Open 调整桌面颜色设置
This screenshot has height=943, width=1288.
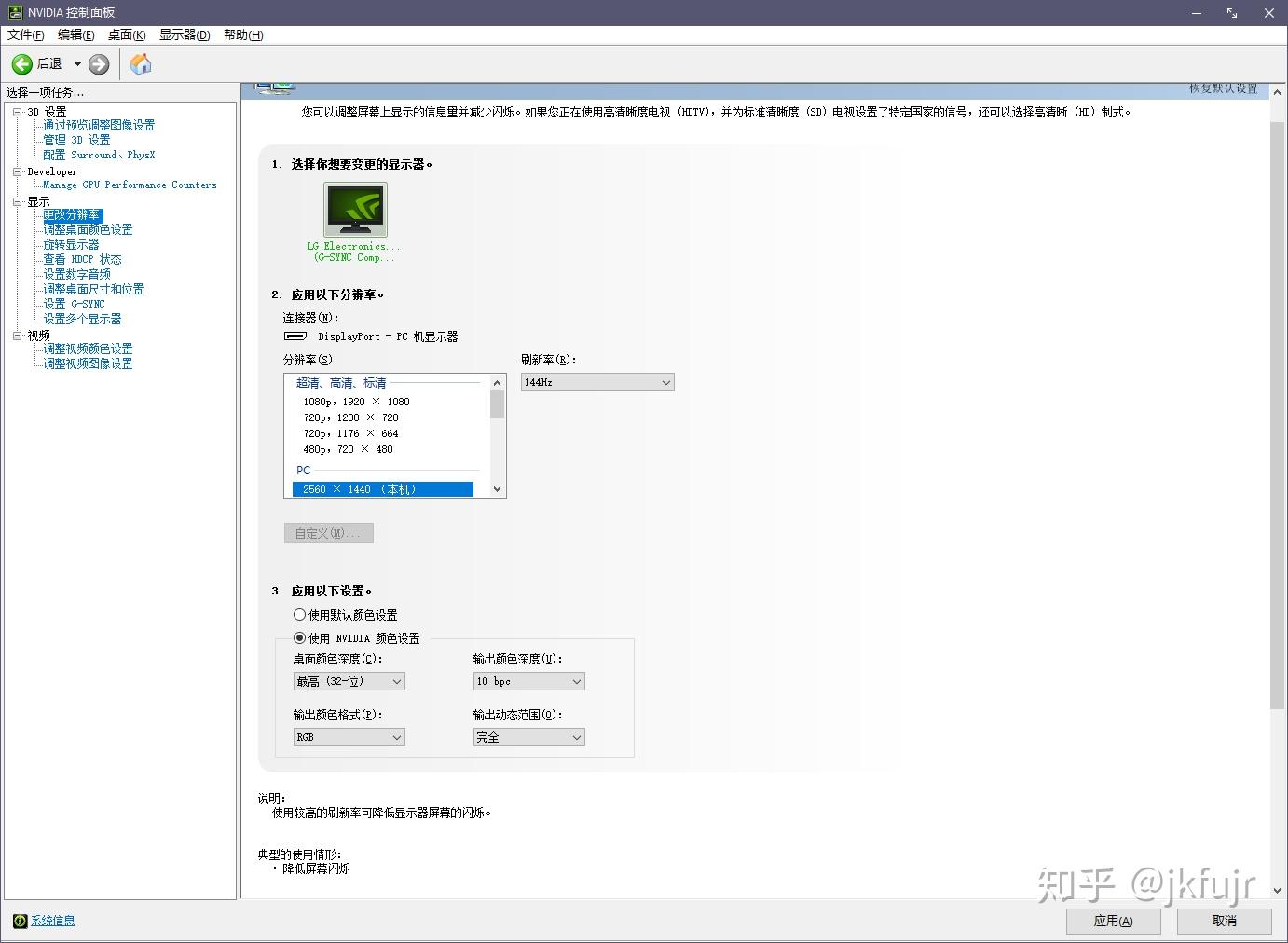(88, 229)
